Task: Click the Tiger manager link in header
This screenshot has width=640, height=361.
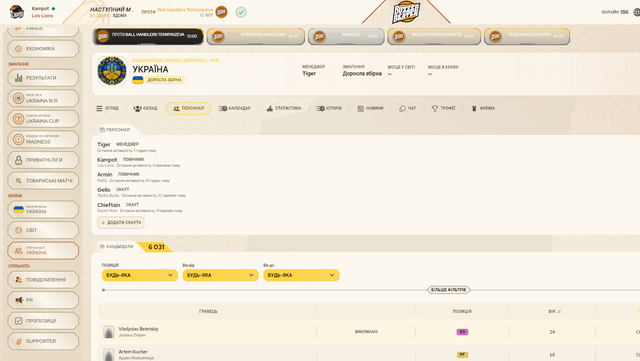Action: (309, 74)
